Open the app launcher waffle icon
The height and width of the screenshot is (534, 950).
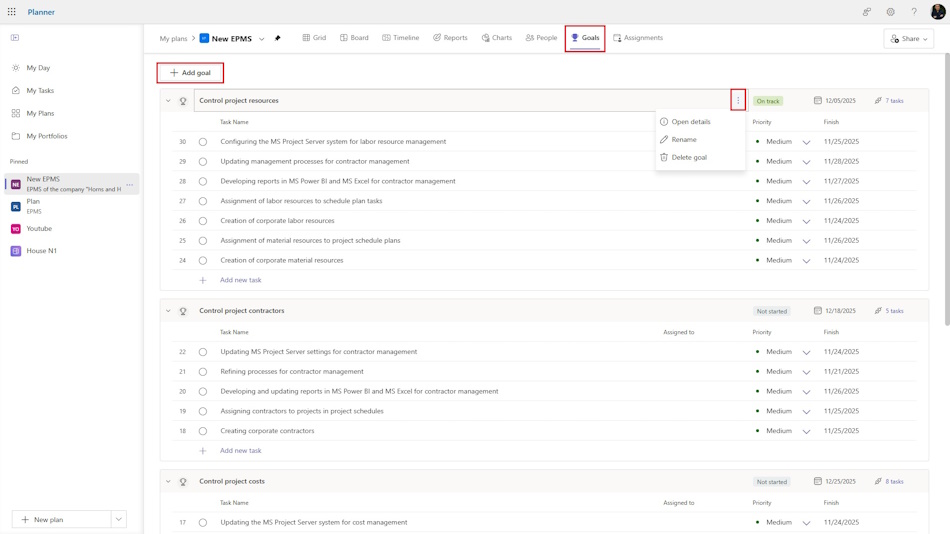click(12, 12)
